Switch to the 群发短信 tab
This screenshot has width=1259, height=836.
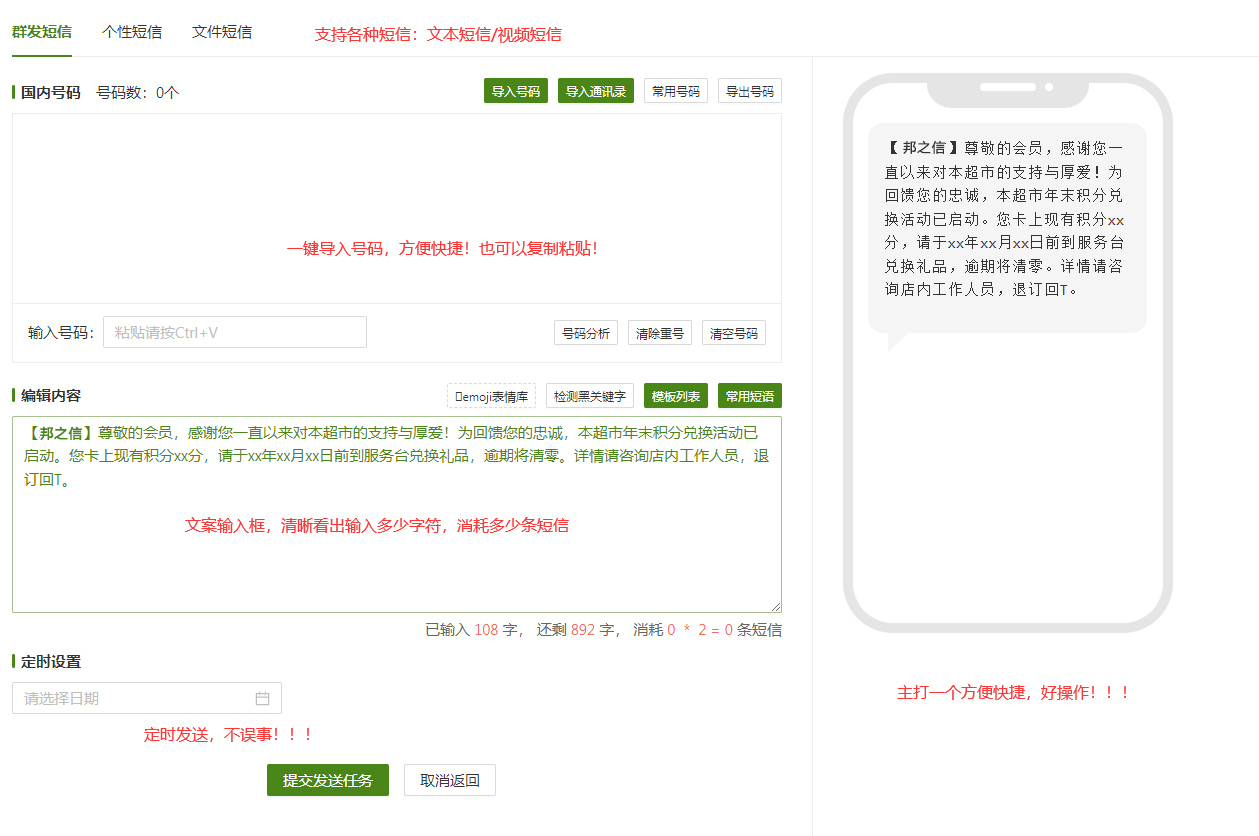tap(42, 31)
